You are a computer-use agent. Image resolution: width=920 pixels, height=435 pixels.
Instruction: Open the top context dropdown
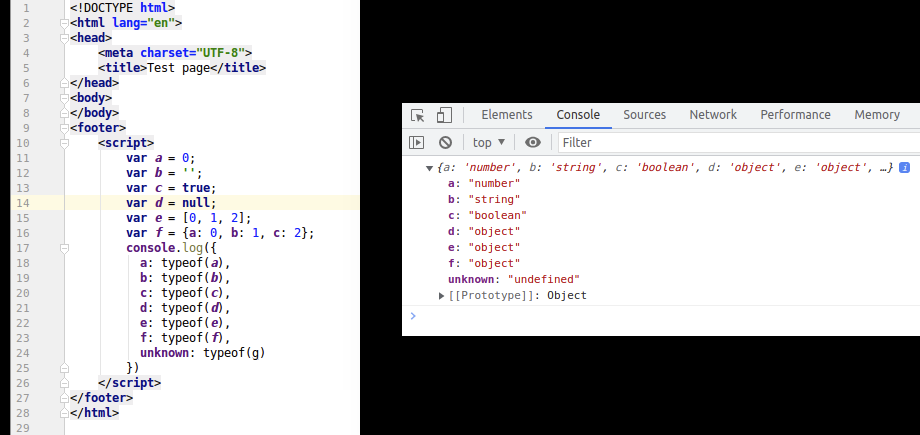[489, 143]
